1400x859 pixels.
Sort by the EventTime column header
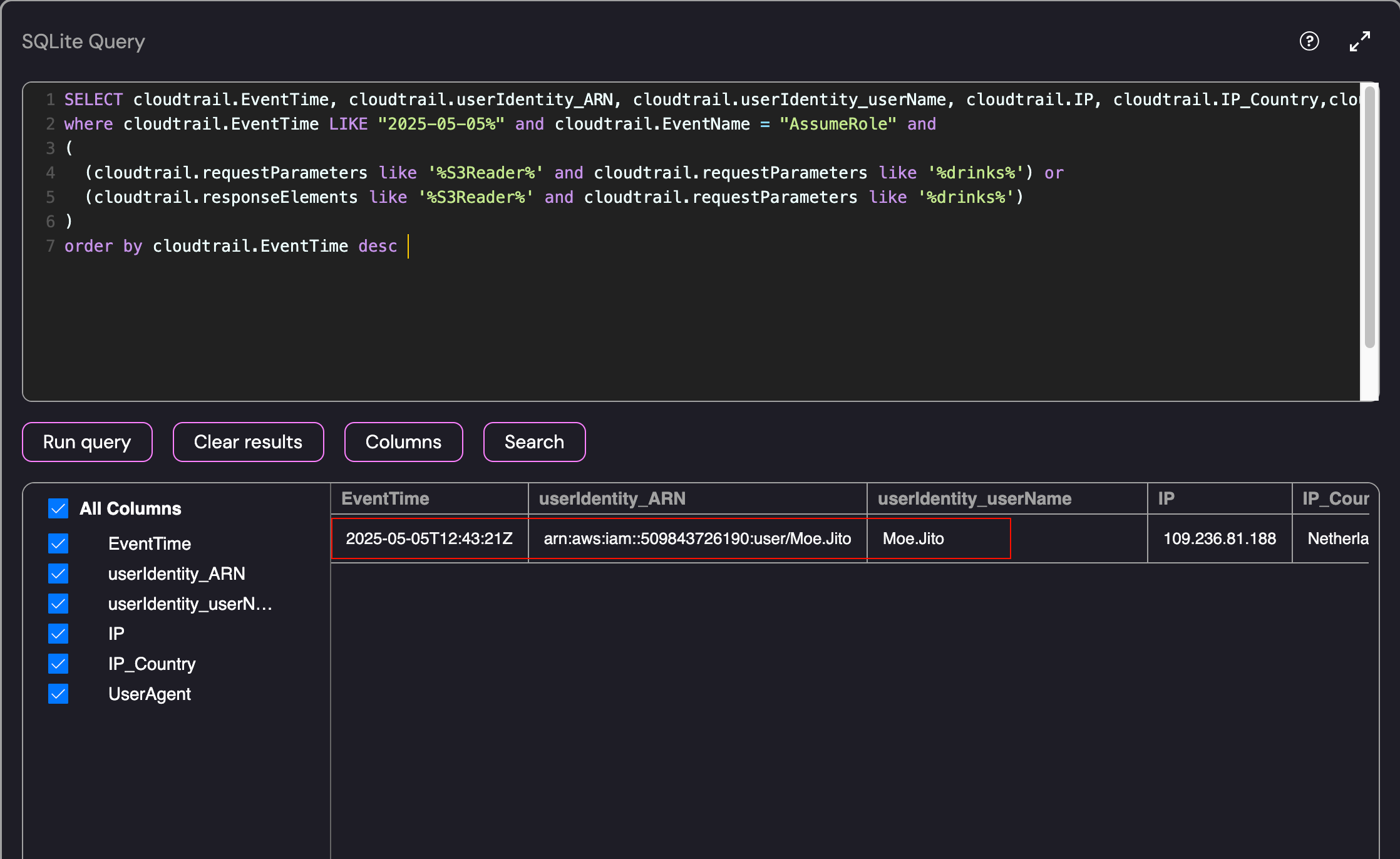[385, 499]
